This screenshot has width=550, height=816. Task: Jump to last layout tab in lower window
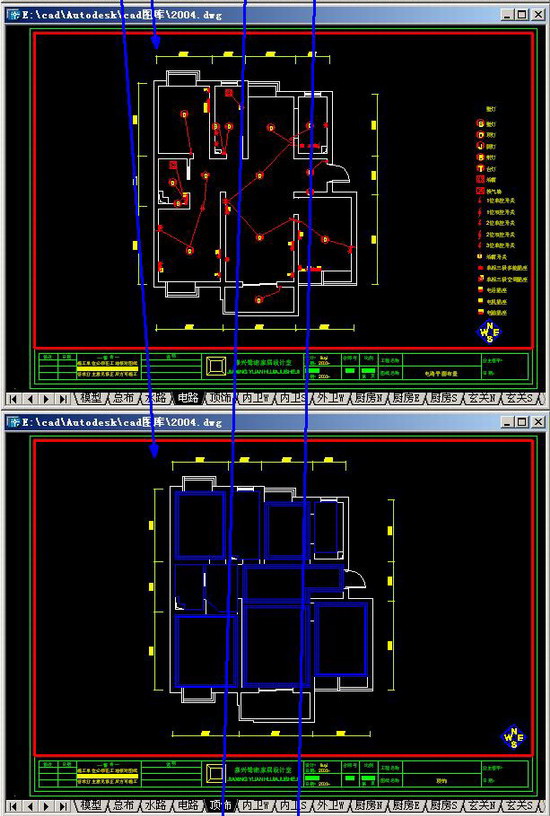[63, 806]
